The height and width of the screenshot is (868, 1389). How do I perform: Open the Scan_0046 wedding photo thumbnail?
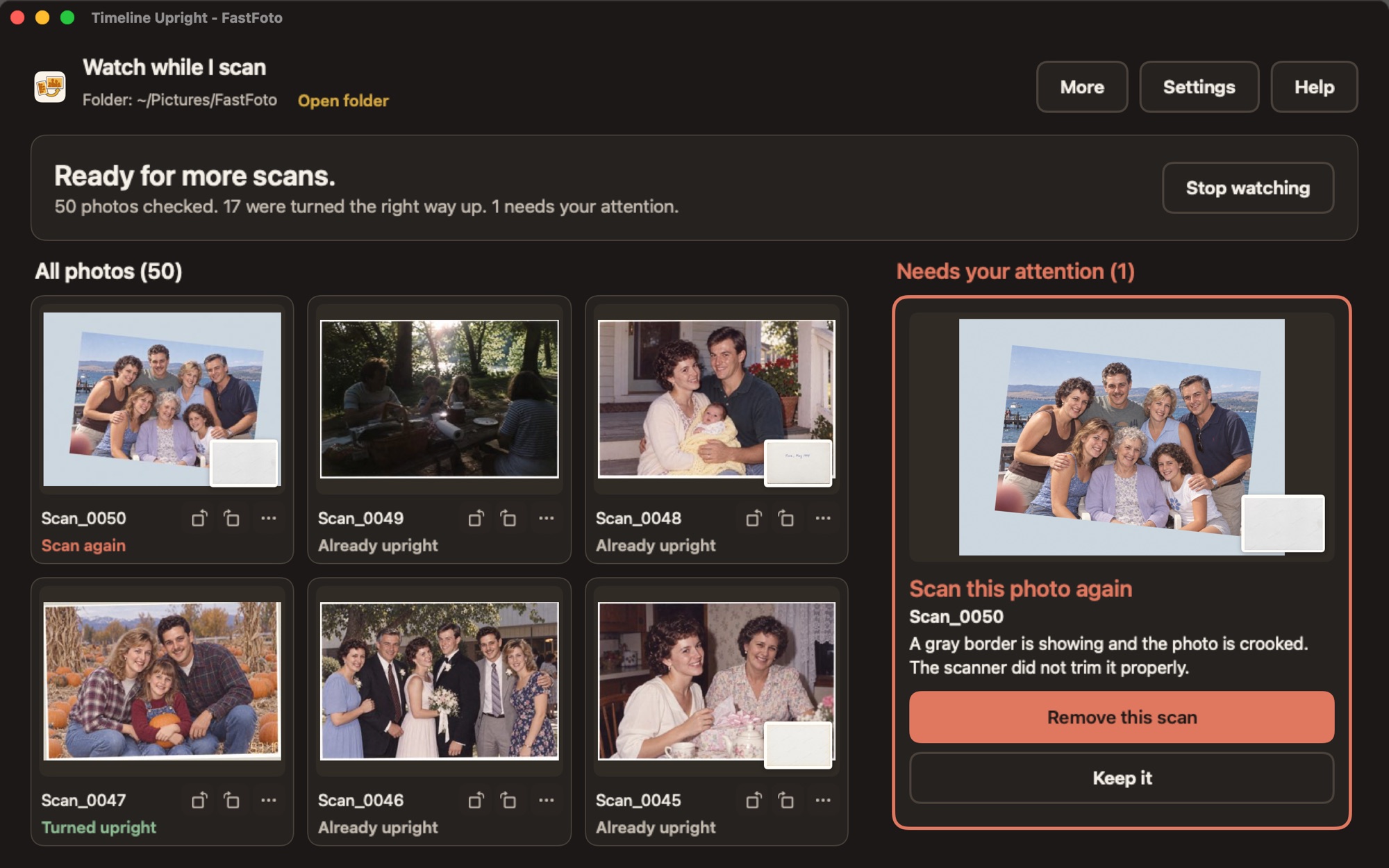point(439,681)
